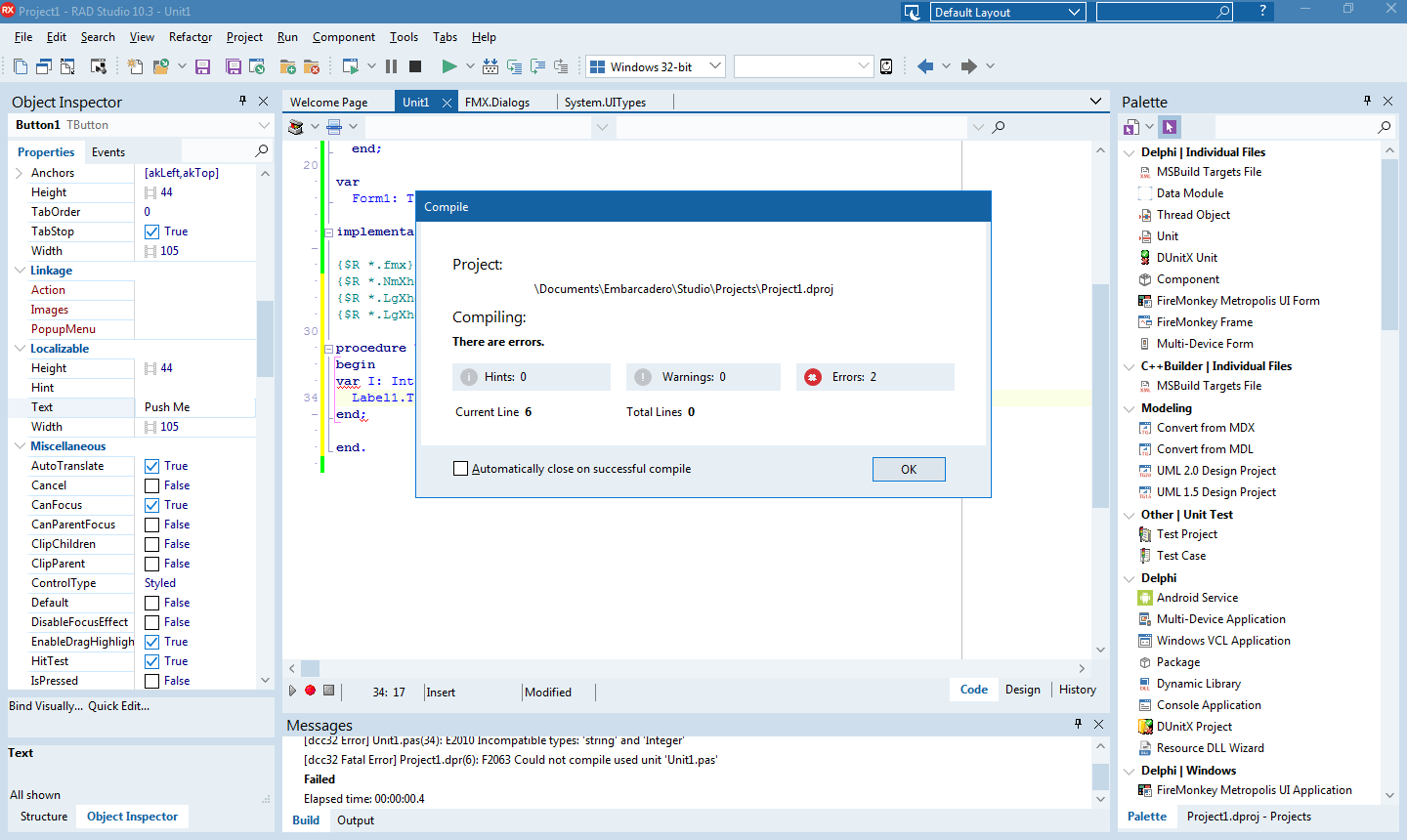Image resolution: width=1407 pixels, height=840 pixels.
Task: Click search icon in Object Inspector
Action: point(261,150)
